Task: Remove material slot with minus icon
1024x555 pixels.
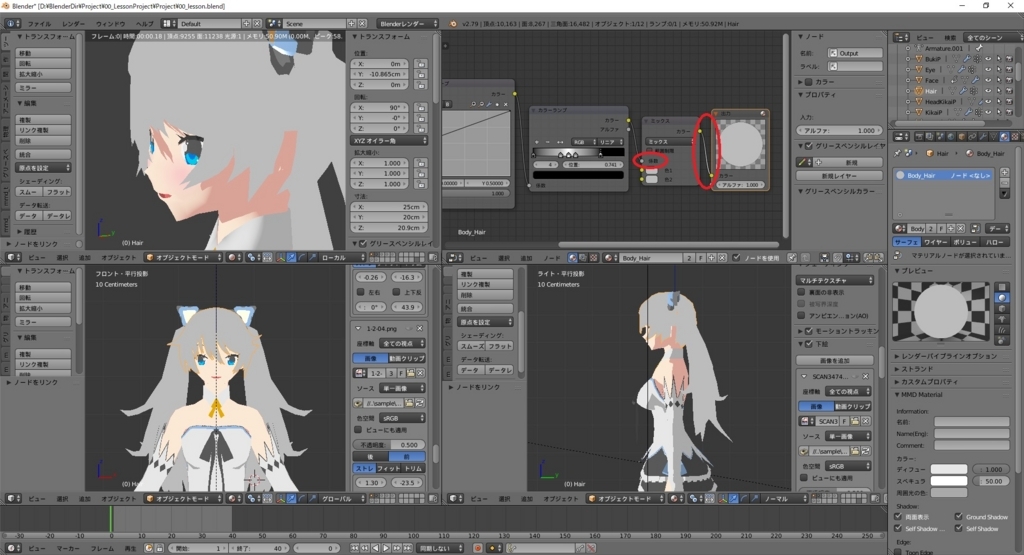Action: 1004,183
